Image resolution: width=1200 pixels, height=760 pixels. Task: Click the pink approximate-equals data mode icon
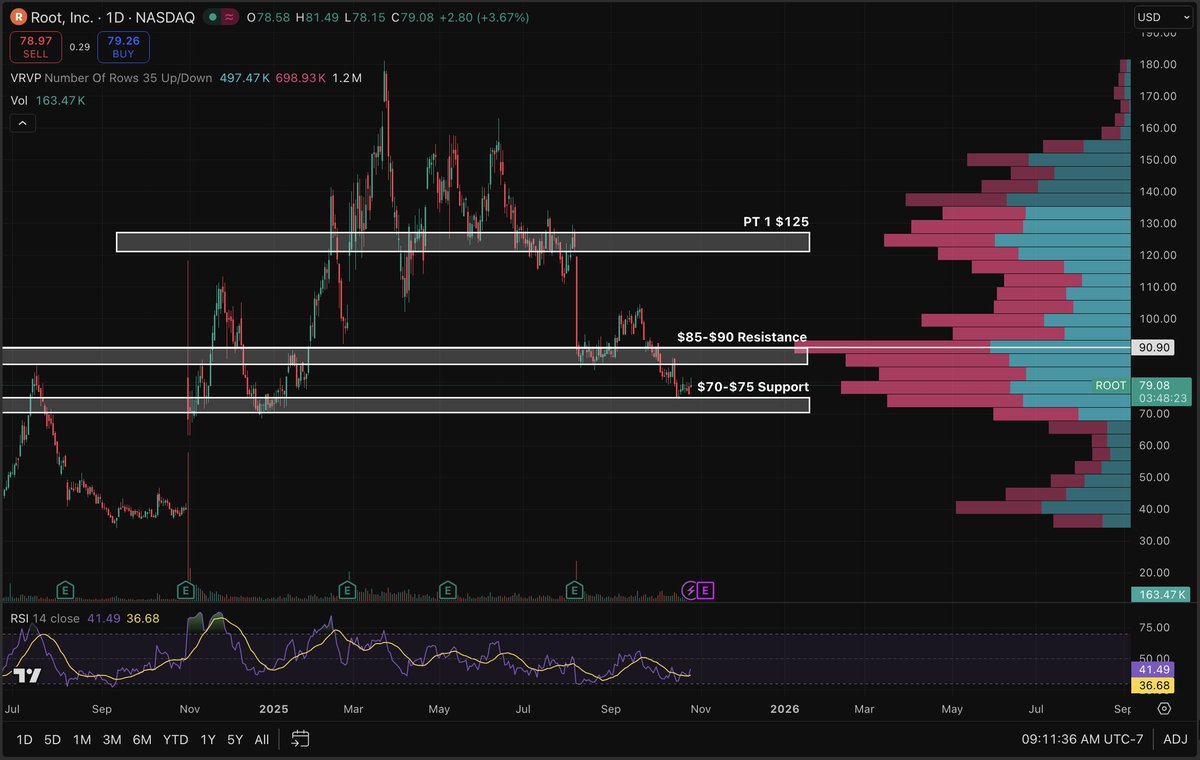229,17
